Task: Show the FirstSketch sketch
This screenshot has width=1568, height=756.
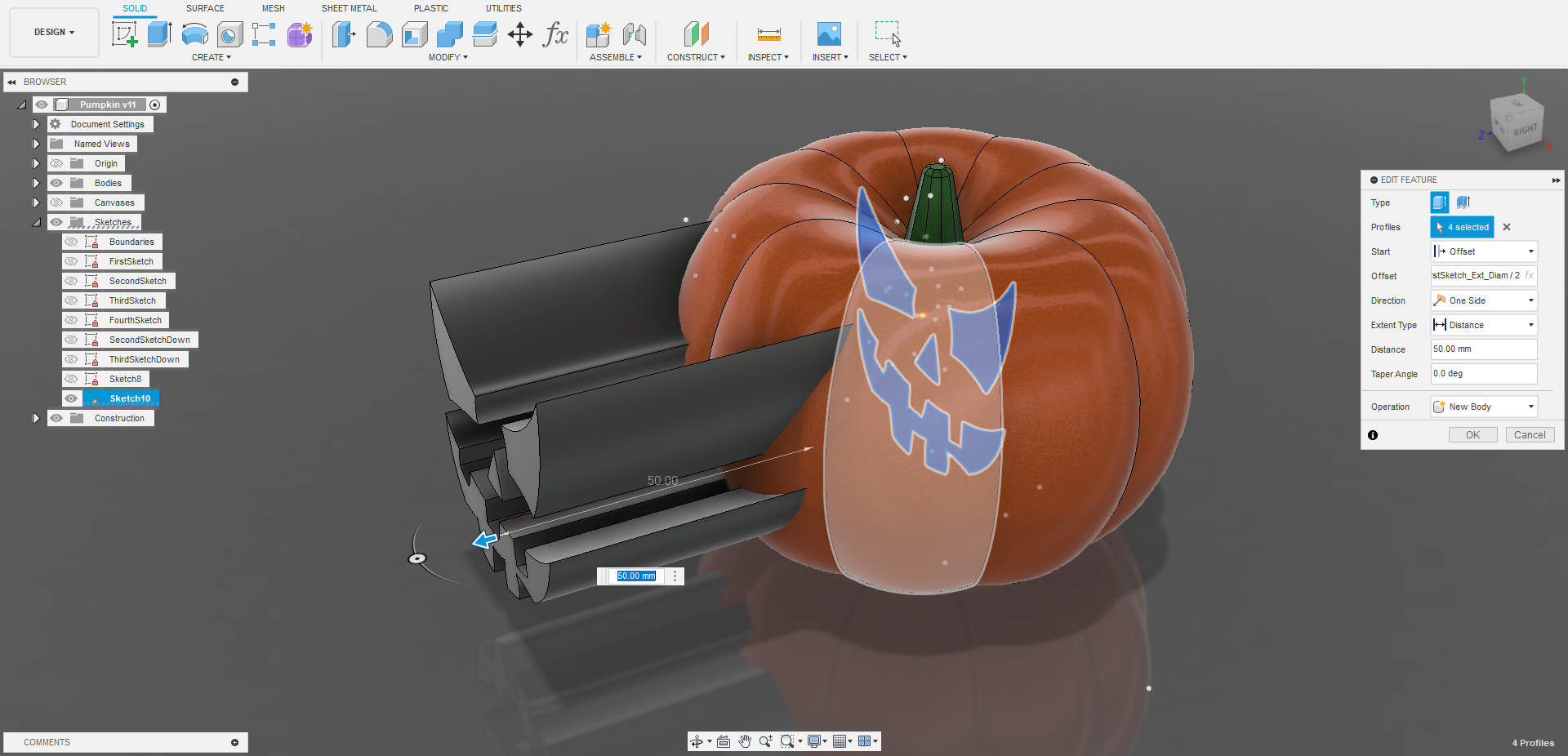Action: click(71, 261)
